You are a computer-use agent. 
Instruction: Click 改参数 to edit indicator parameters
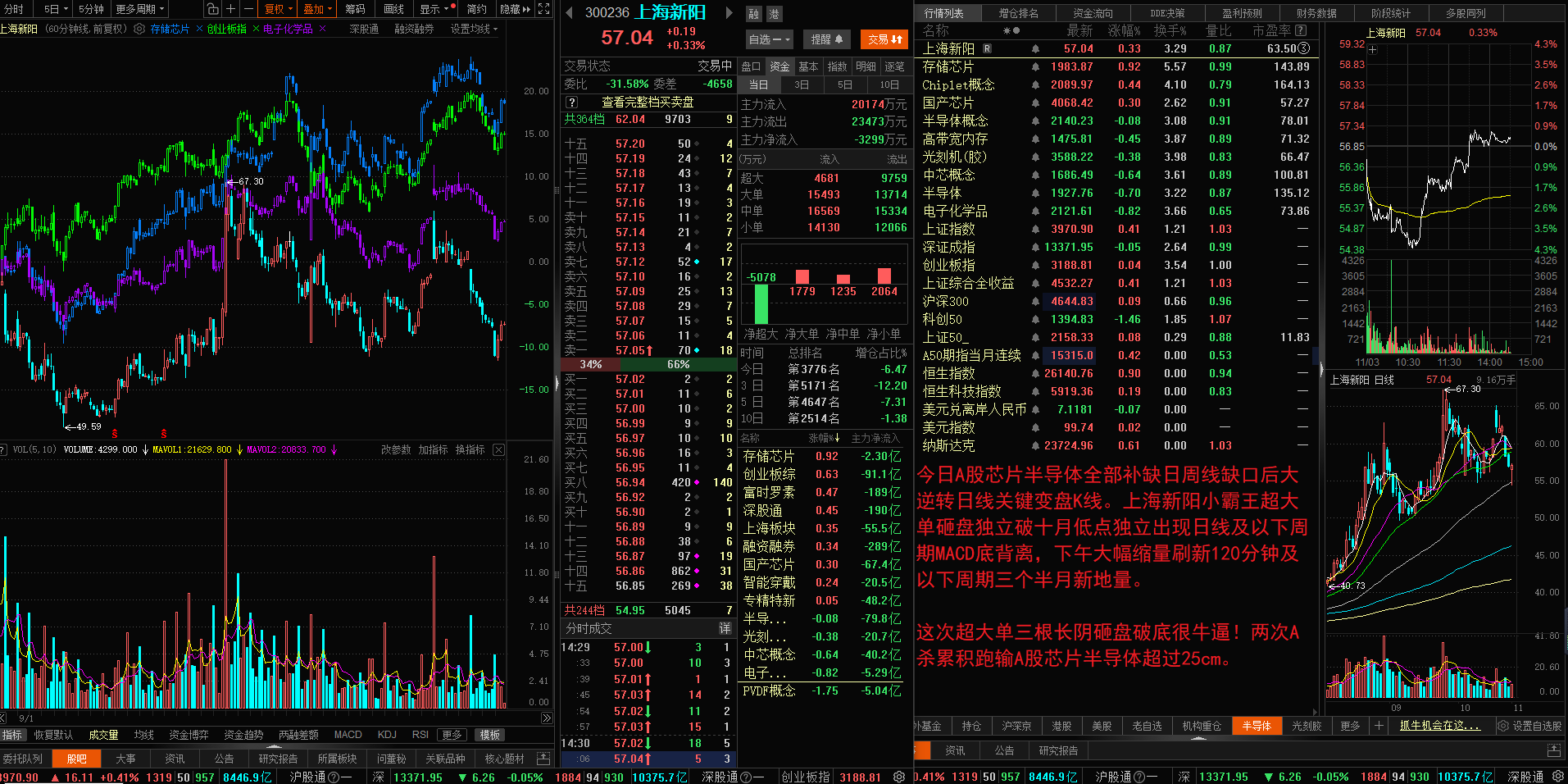pos(396,449)
